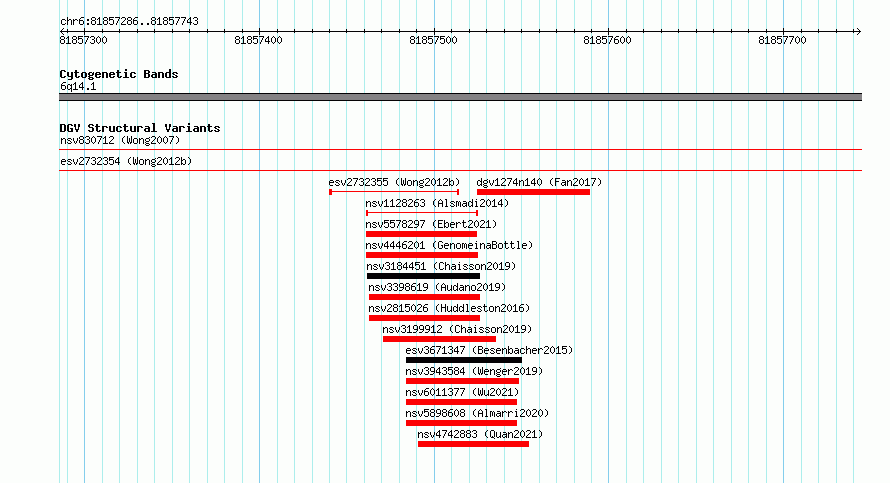The width and height of the screenshot is (890, 483).
Task: Select the red nsv4446201 variant bar
Action: click(x=422, y=255)
